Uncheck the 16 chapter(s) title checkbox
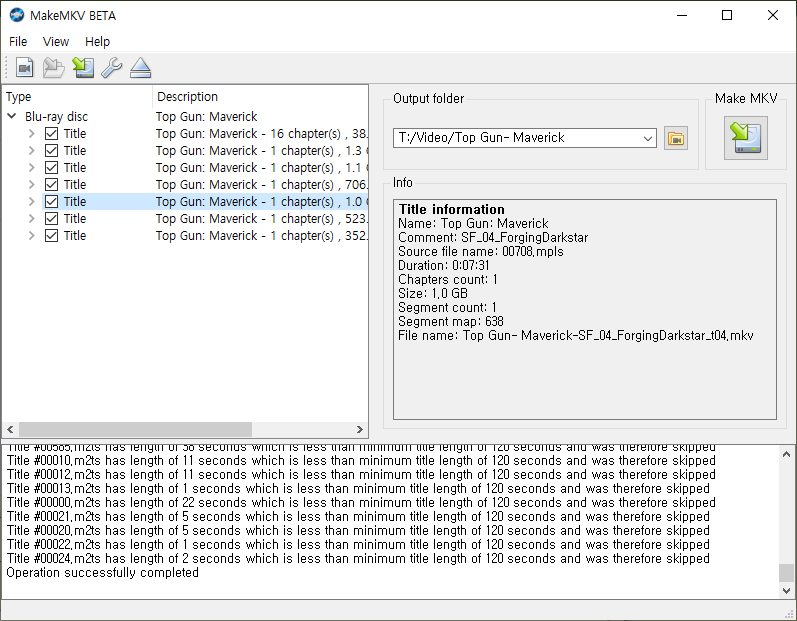 [51, 134]
